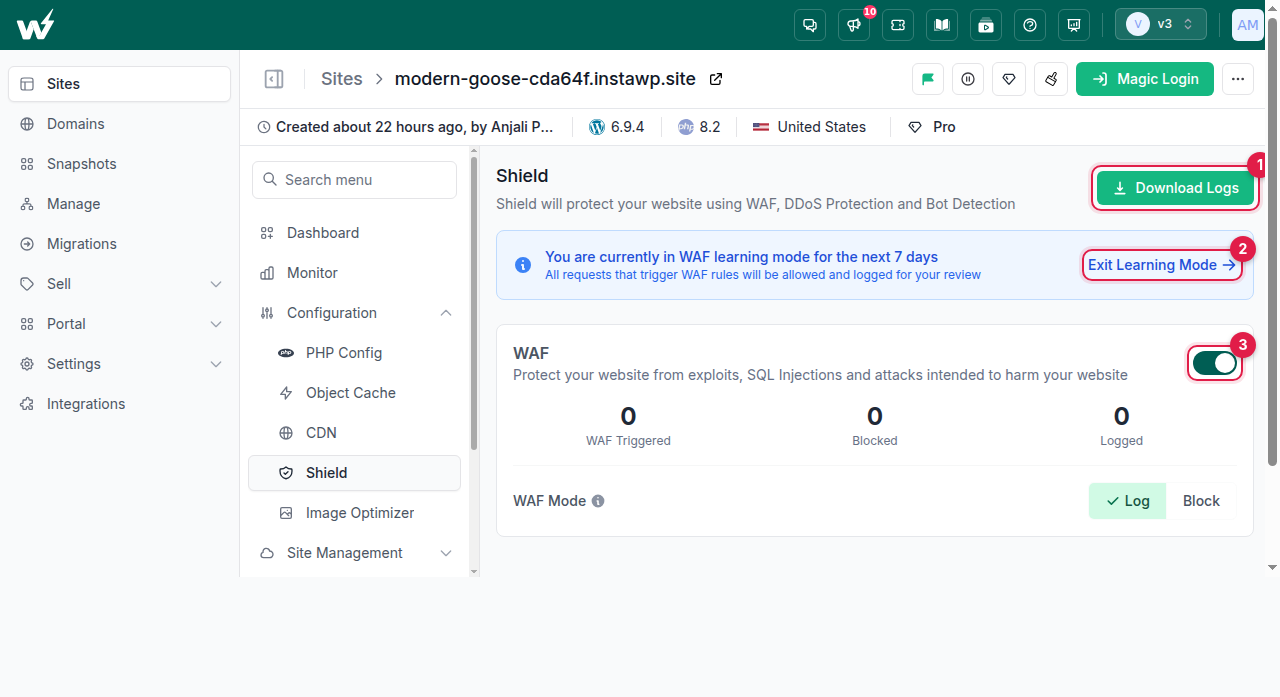
Task: Expand the Portal menu
Action: [120, 324]
